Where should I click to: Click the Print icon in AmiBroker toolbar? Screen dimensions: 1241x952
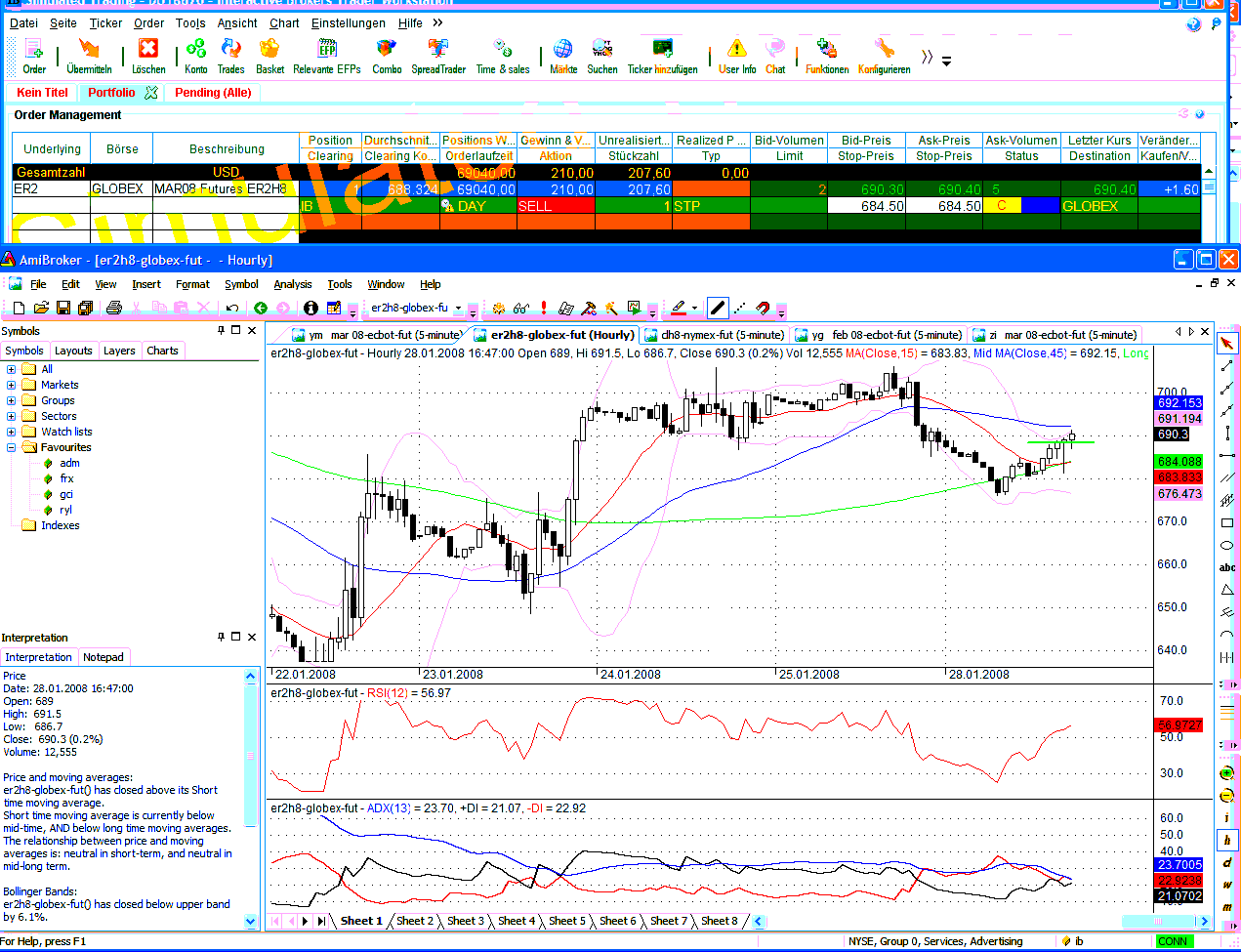tap(114, 309)
